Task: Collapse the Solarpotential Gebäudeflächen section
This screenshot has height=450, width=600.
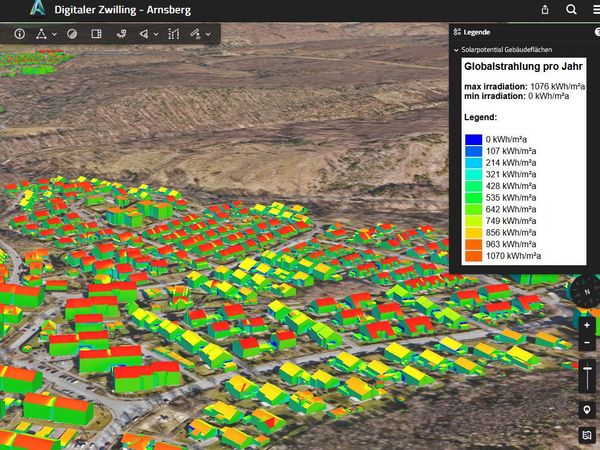Action: pyautogui.click(x=456, y=50)
